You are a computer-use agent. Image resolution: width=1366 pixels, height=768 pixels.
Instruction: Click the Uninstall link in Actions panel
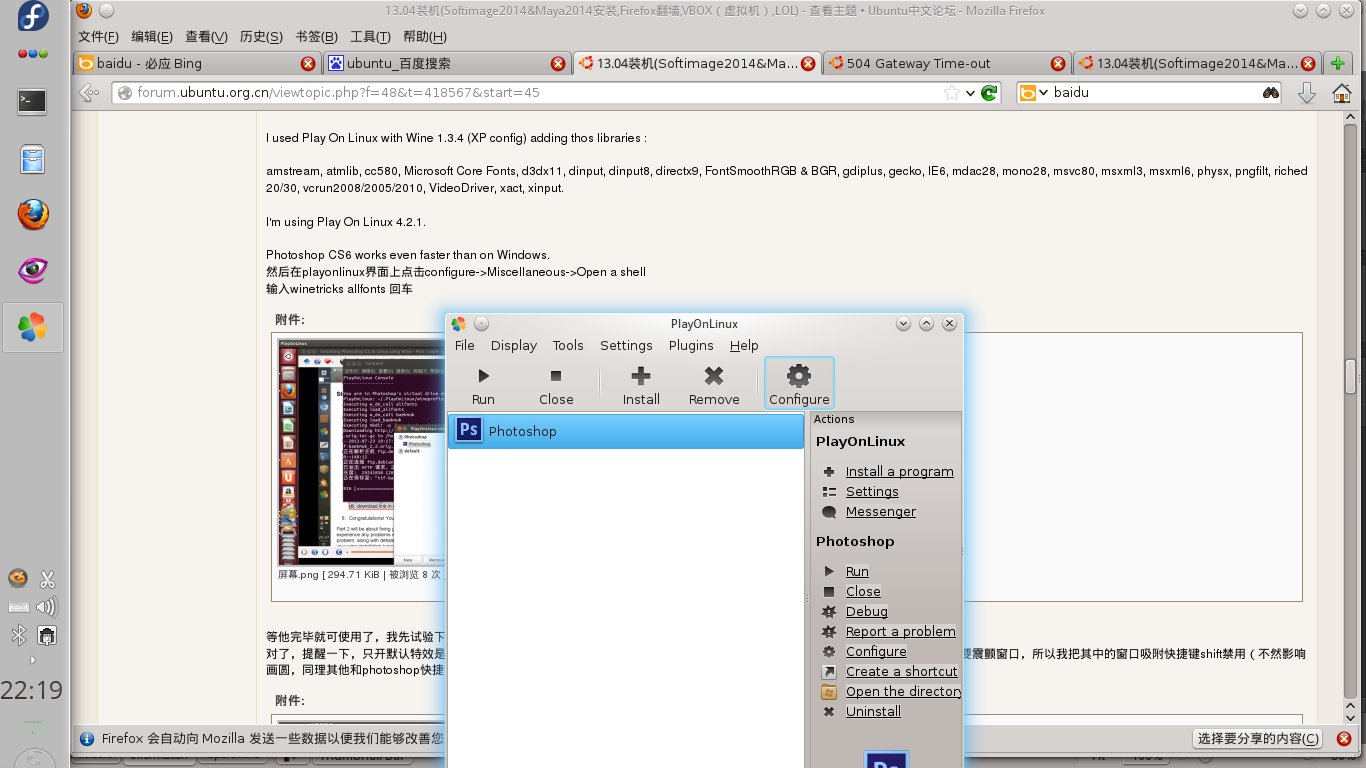tap(873, 711)
